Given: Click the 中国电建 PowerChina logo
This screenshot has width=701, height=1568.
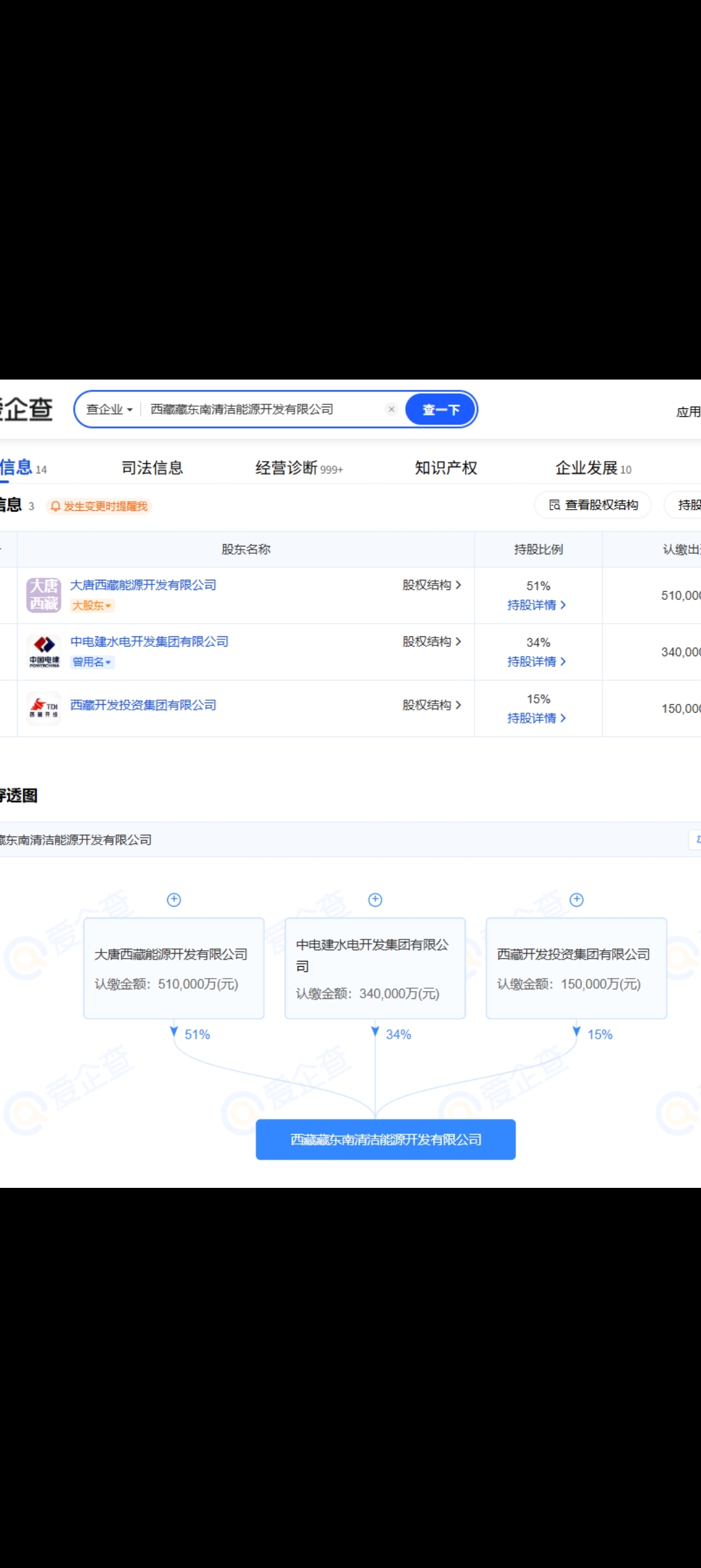Looking at the screenshot, I should tap(44, 651).
